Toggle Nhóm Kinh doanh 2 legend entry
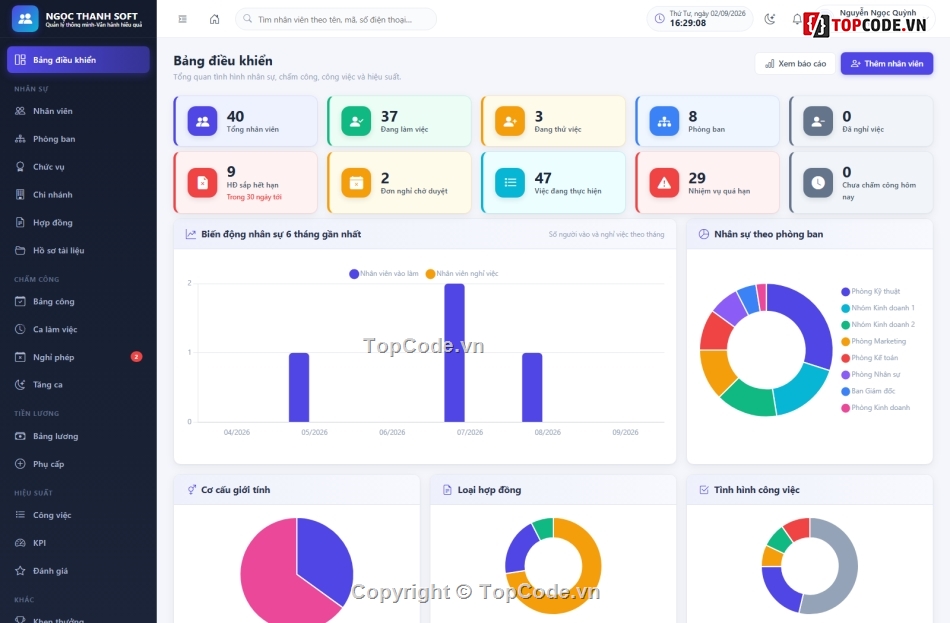950x623 pixels. (878, 325)
